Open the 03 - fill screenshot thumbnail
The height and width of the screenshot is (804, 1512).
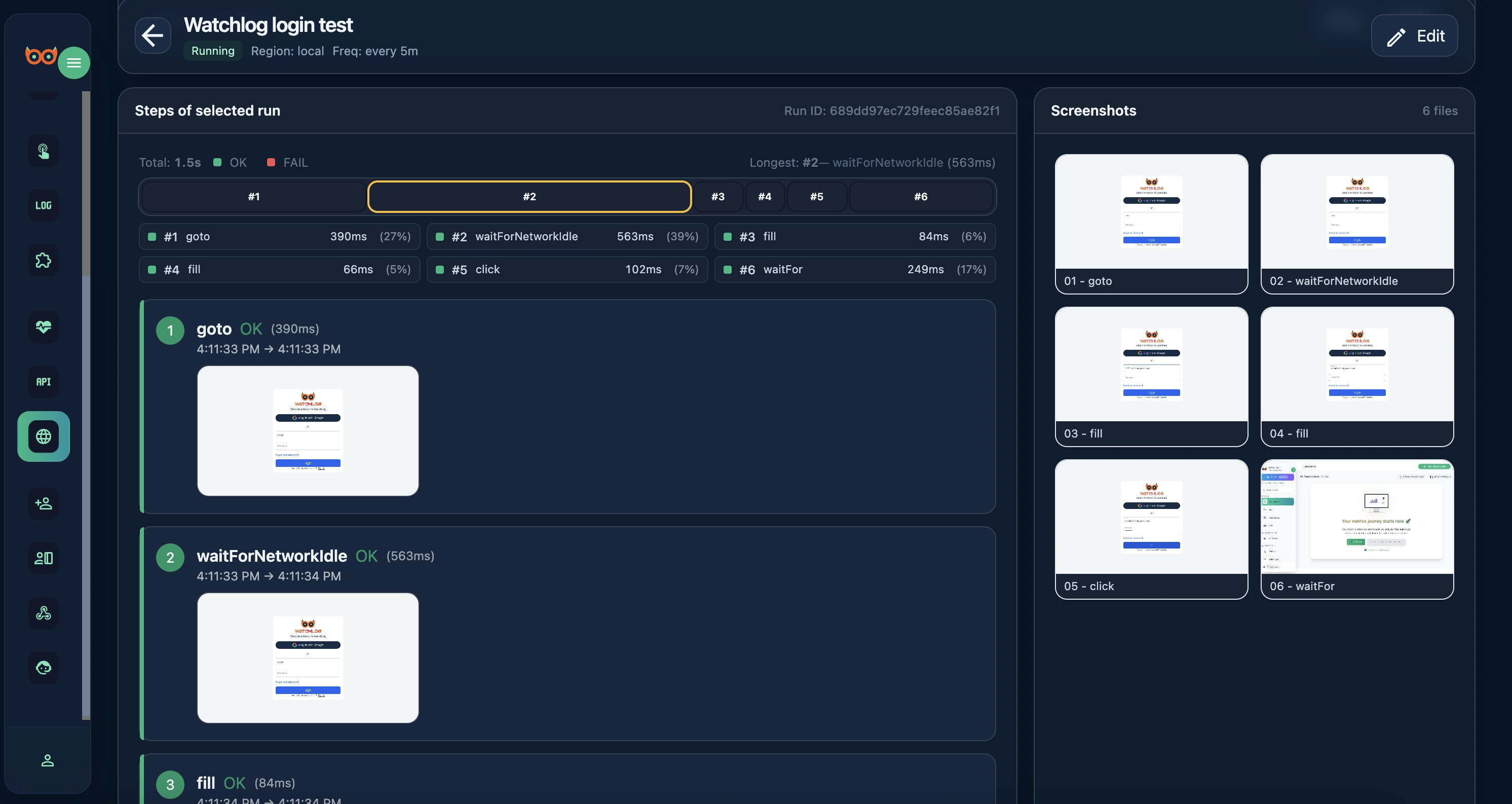click(x=1152, y=377)
